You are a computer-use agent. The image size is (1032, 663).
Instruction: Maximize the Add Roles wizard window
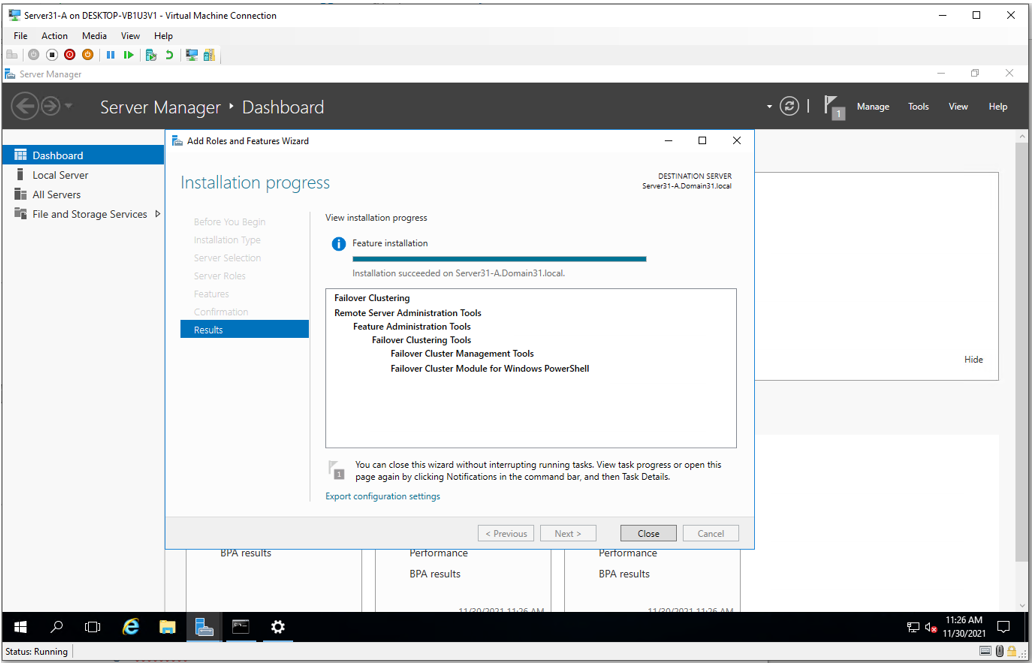(x=702, y=140)
